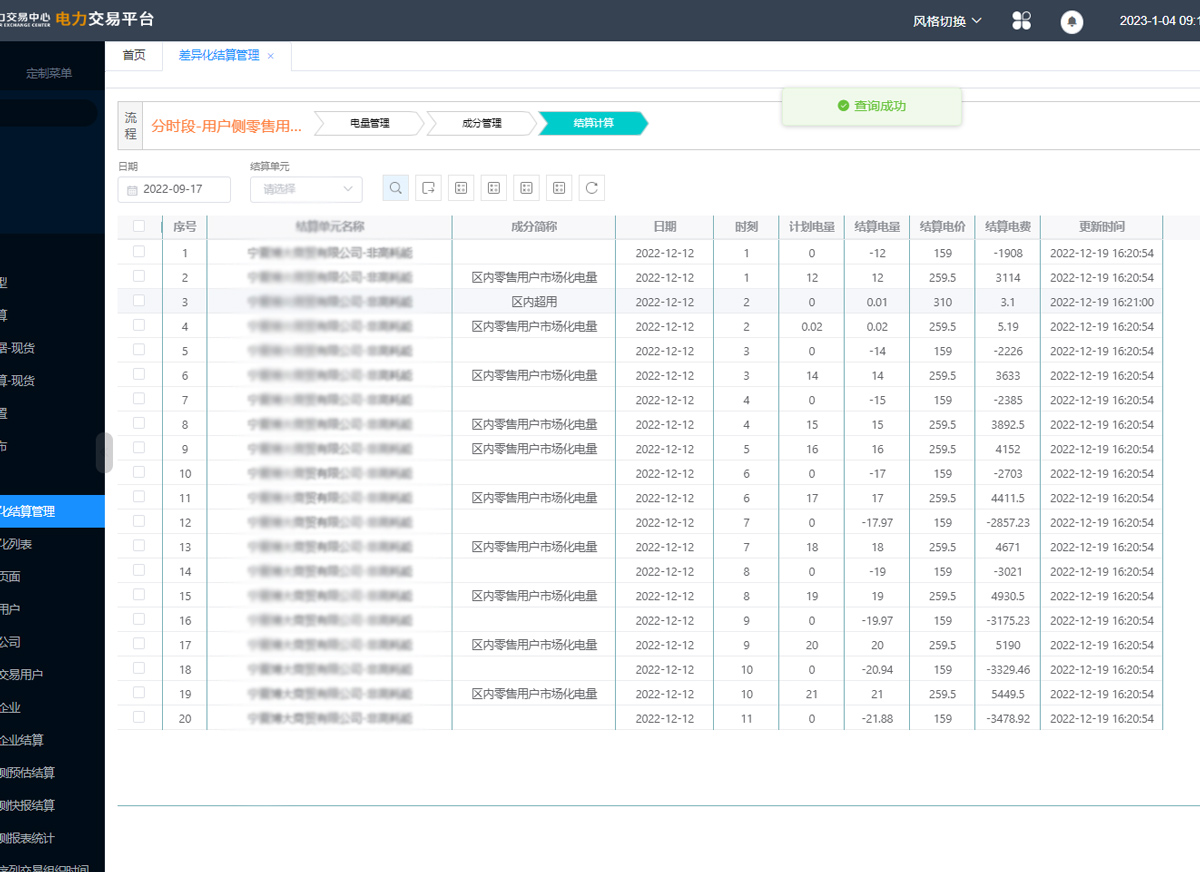
Task: Check the checkbox for row 11
Action: 139,496
